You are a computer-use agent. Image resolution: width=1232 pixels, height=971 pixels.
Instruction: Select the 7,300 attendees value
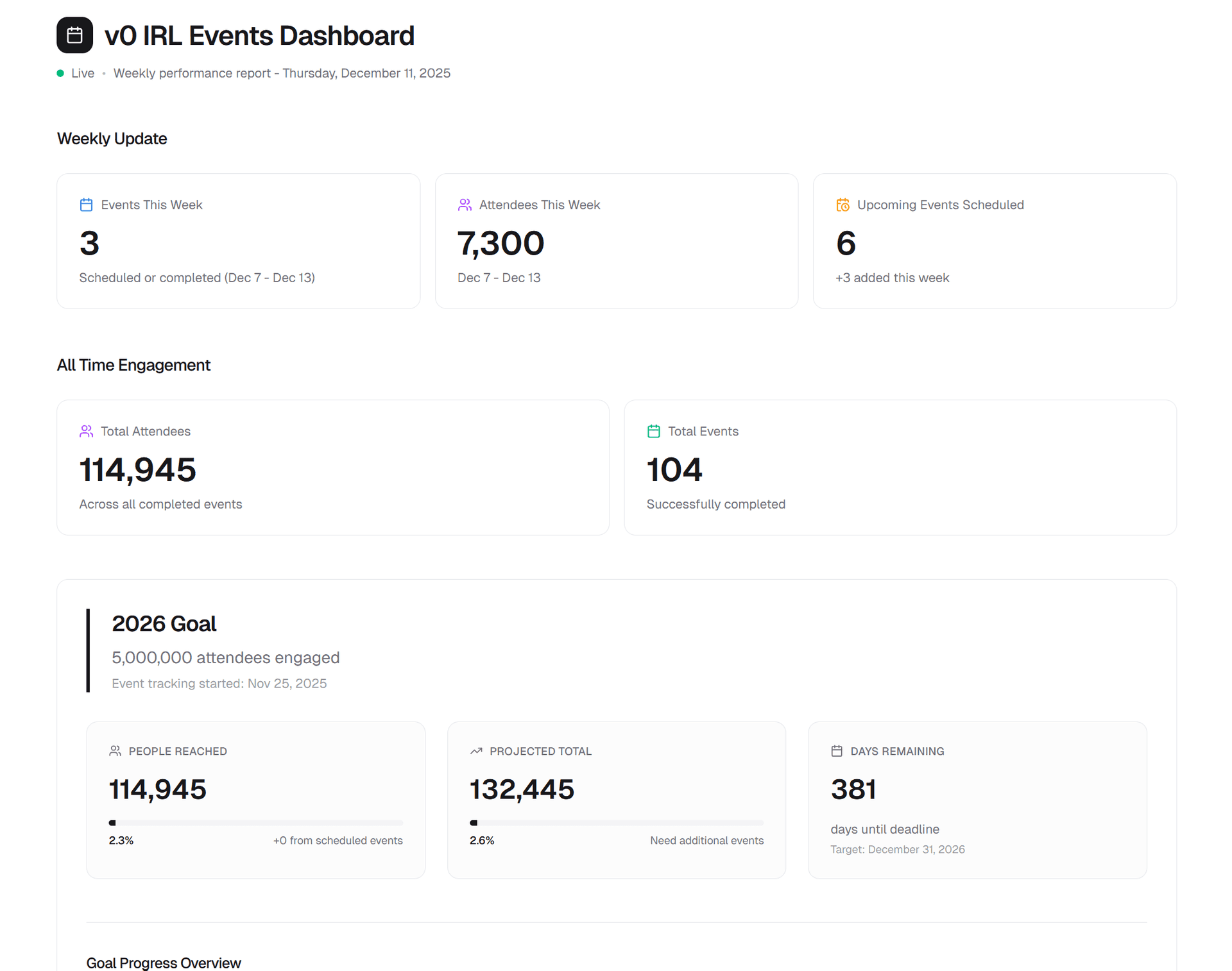pos(501,244)
